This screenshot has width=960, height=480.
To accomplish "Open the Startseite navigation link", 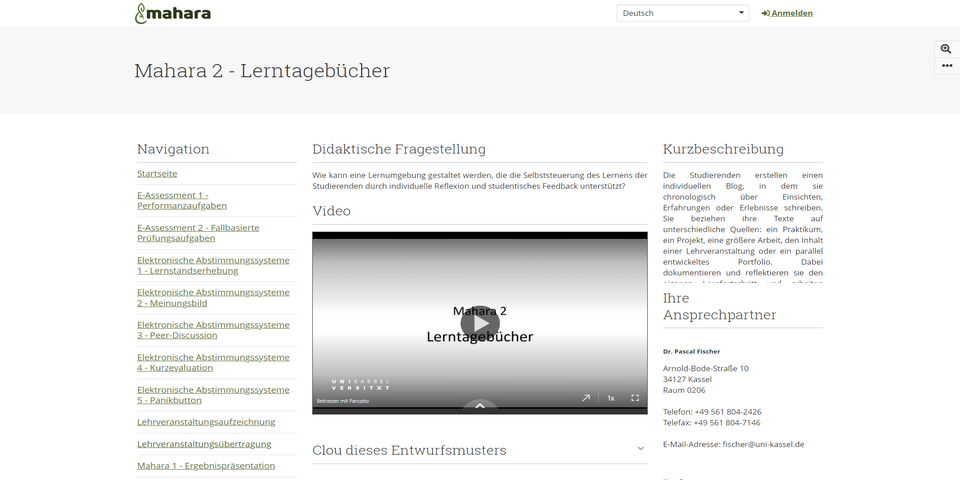I will click(157, 173).
